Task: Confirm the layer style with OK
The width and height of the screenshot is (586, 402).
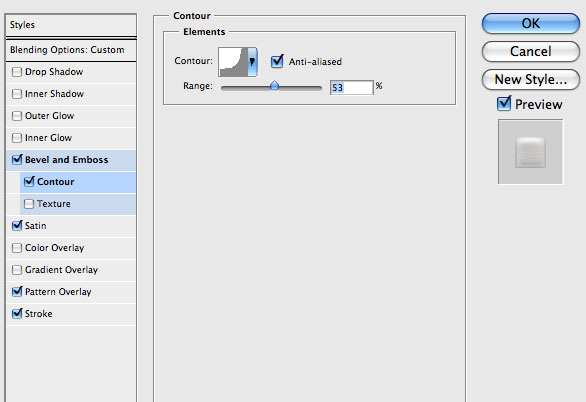Action: [531, 24]
